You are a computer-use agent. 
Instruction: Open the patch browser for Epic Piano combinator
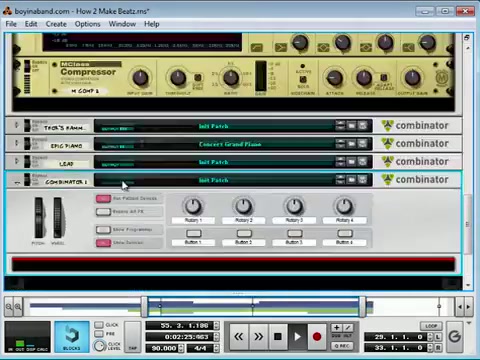coord(351,144)
